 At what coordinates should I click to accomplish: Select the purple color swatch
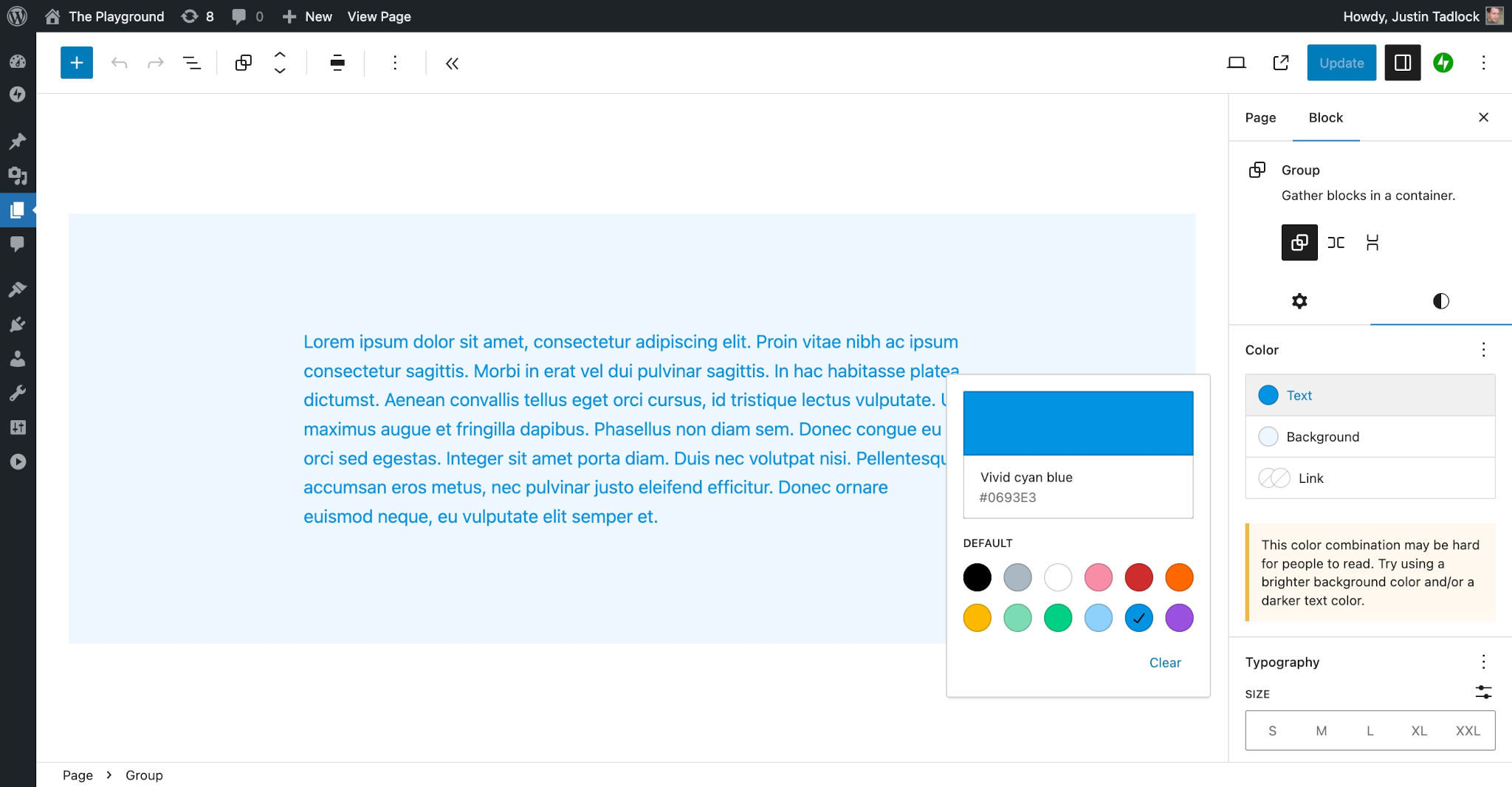(1179, 618)
